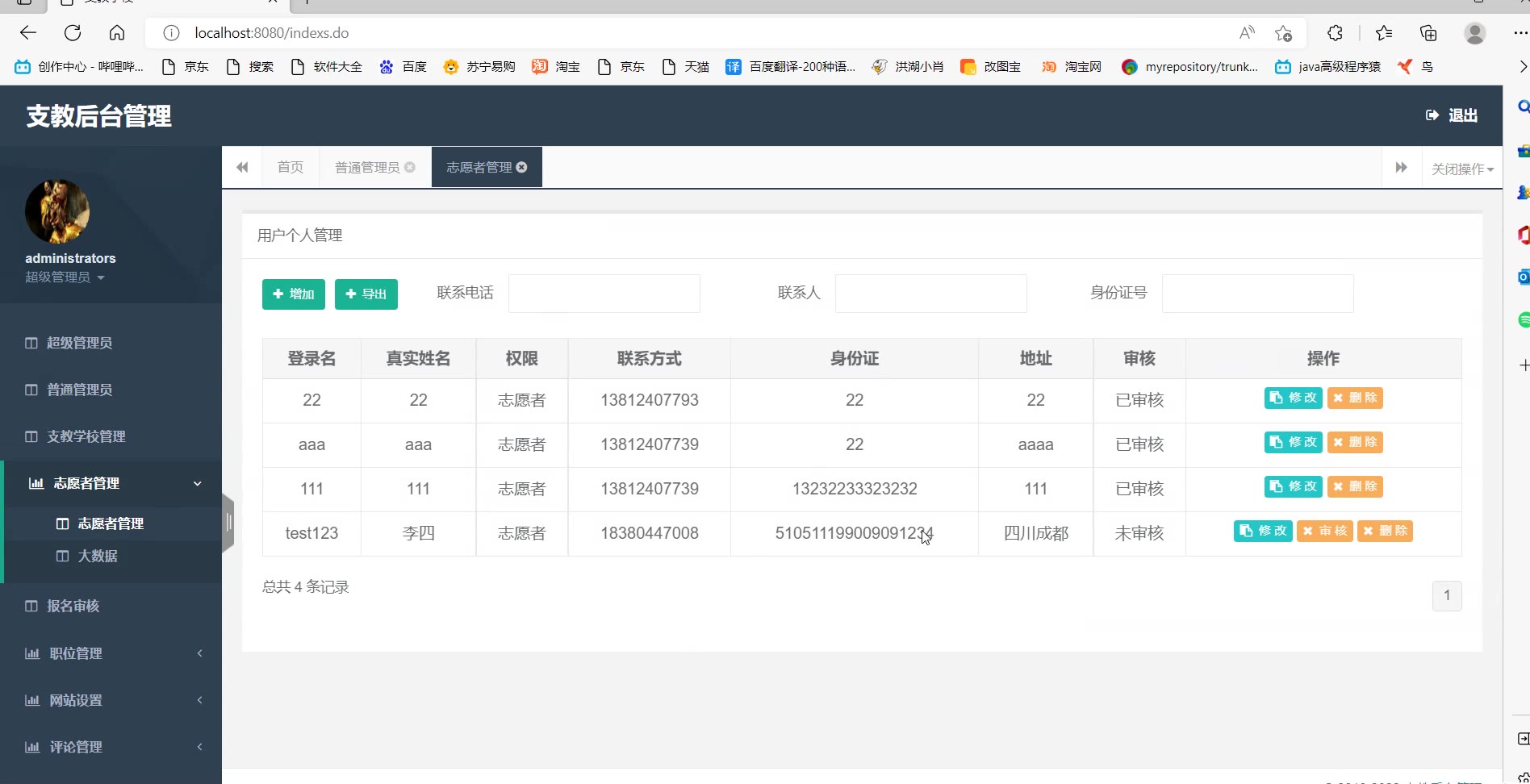
Task: Click the 未审核 status cell
Action: 1139,533
